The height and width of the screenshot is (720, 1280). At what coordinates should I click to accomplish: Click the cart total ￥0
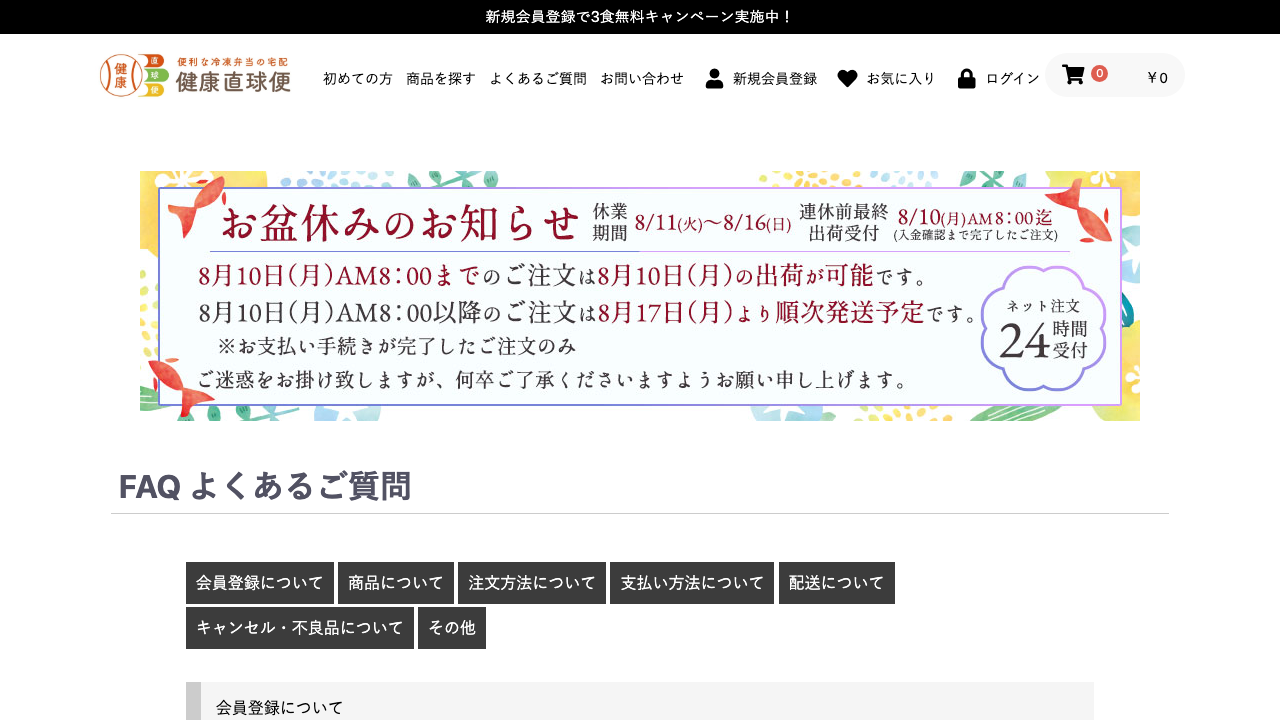(x=1157, y=77)
